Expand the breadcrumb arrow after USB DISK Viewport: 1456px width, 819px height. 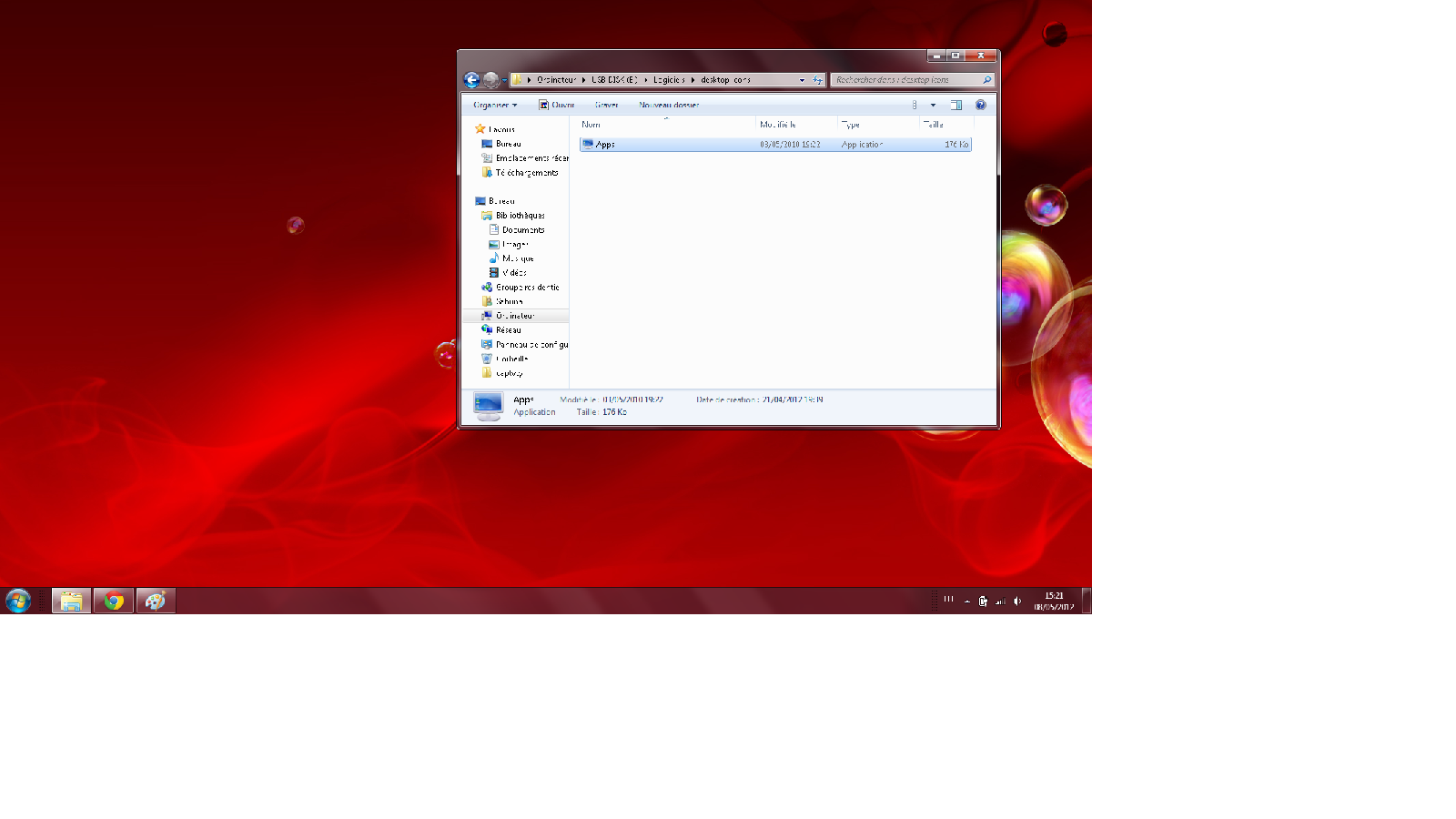pyautogui.click(x=646, y=80)
